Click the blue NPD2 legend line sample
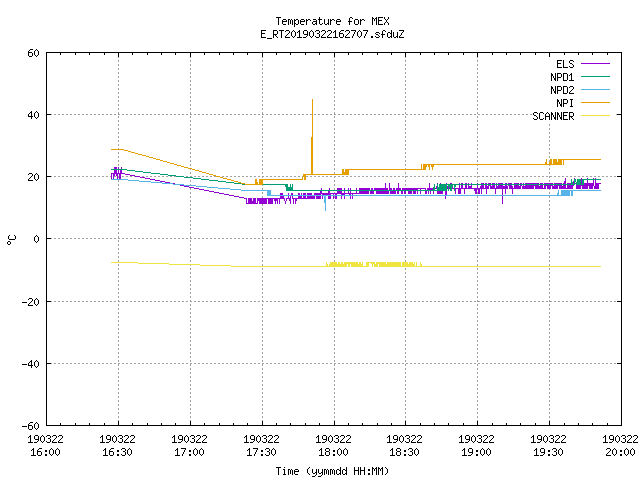The width and height of the screenshot is (640, 480). coord(595,89)
